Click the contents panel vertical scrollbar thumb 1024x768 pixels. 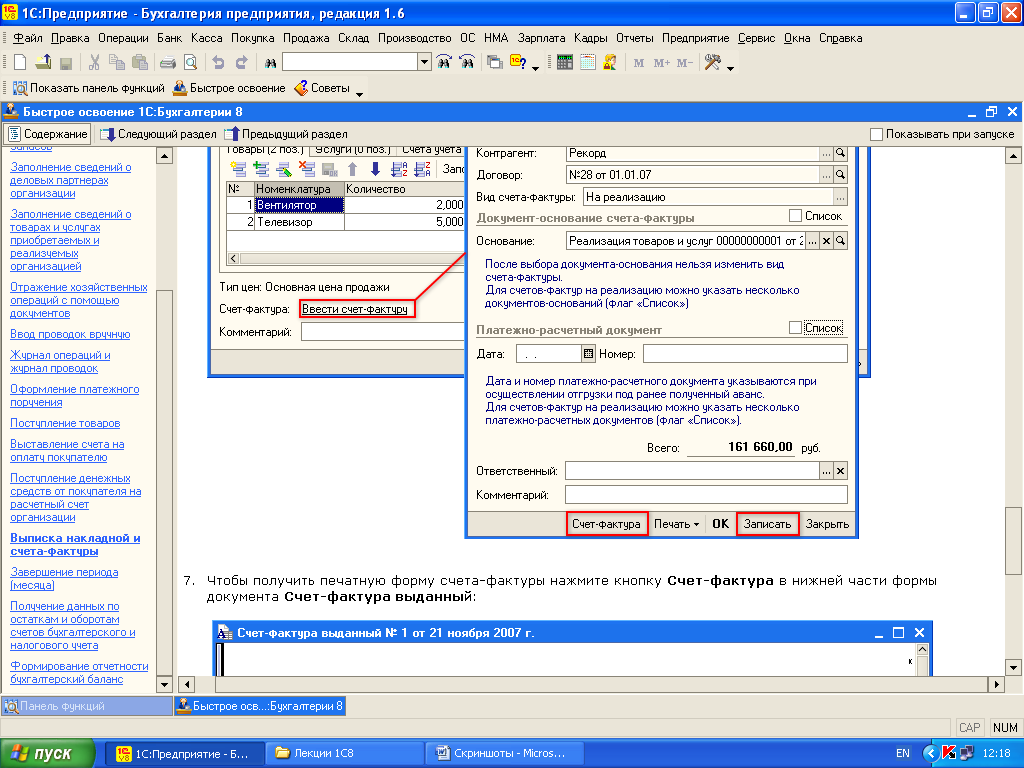pyautogui.click(x=165, y=483)
